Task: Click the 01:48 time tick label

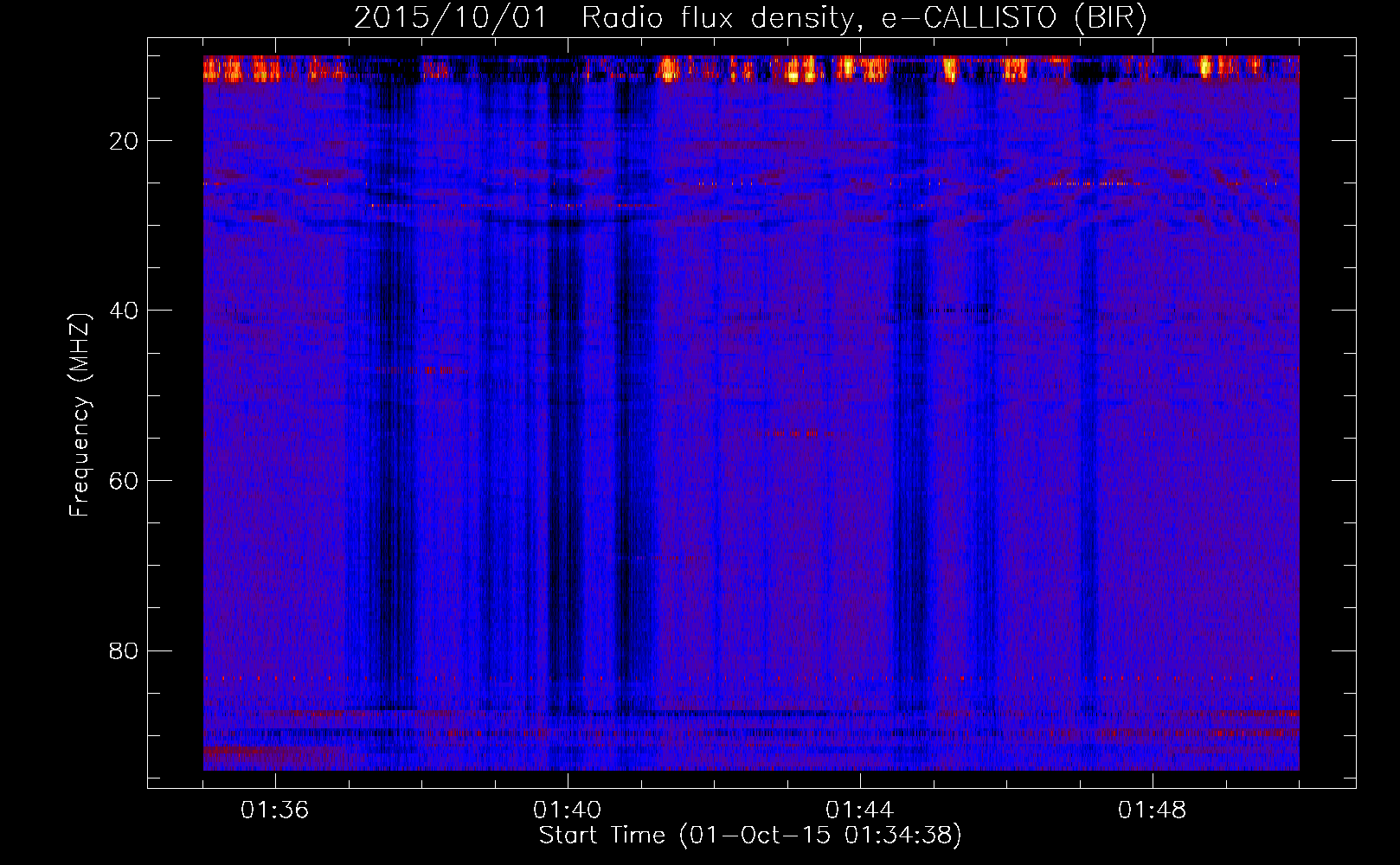Action: tap(1153, 811)
